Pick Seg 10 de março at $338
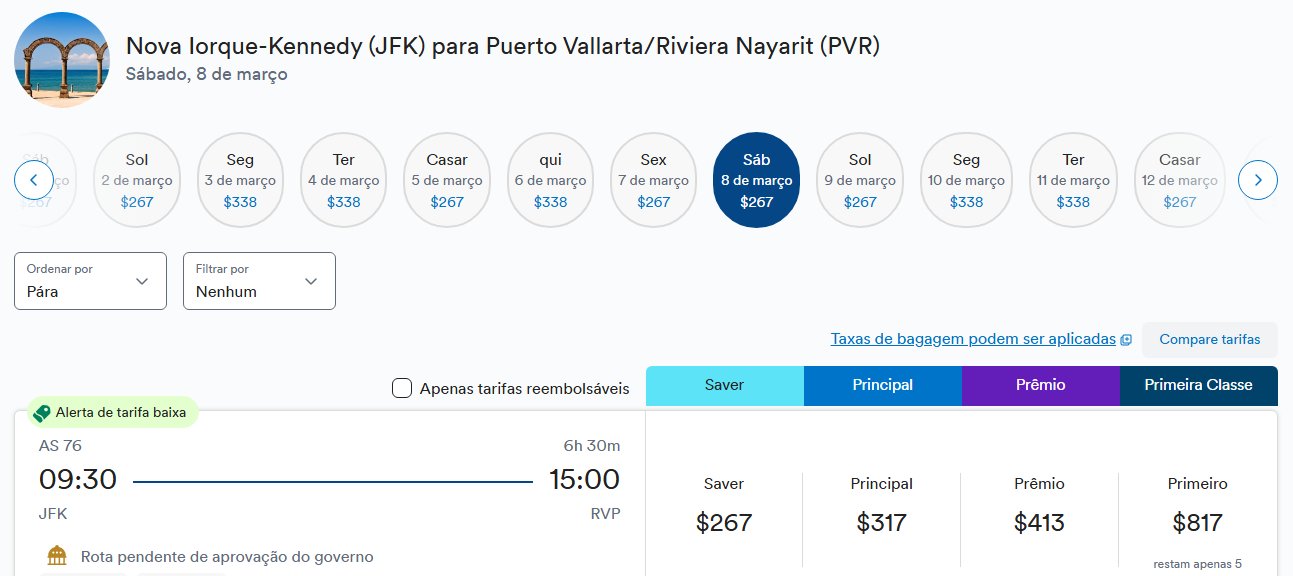 (x=966, y=180)
